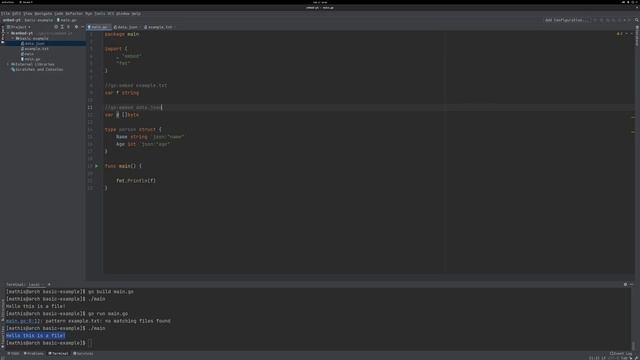The image size is (640, 360).
Task: Select main.go in project tree
Action: point(32,59)
